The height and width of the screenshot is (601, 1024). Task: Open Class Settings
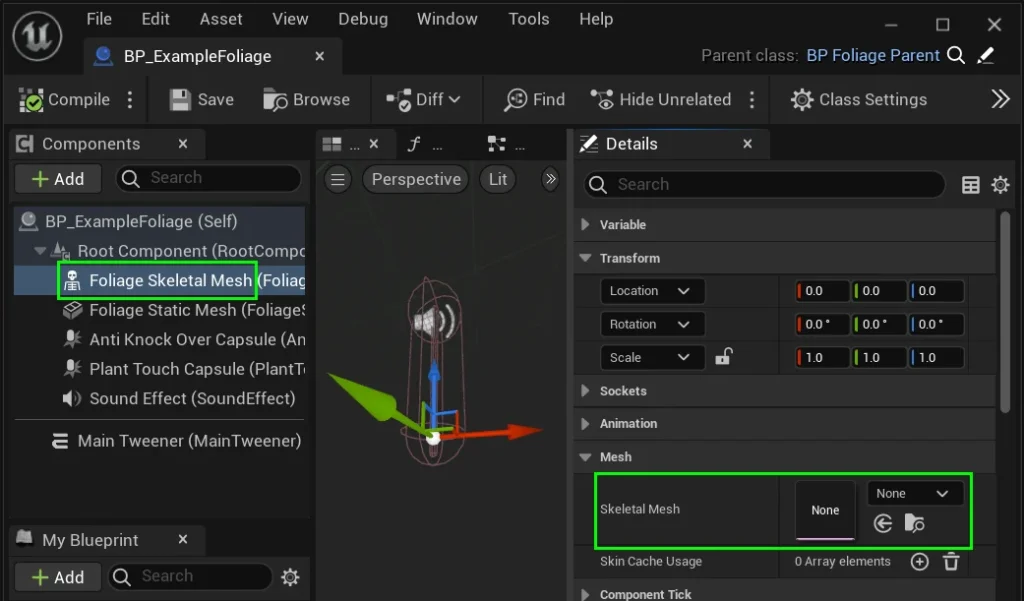point(859,100)
